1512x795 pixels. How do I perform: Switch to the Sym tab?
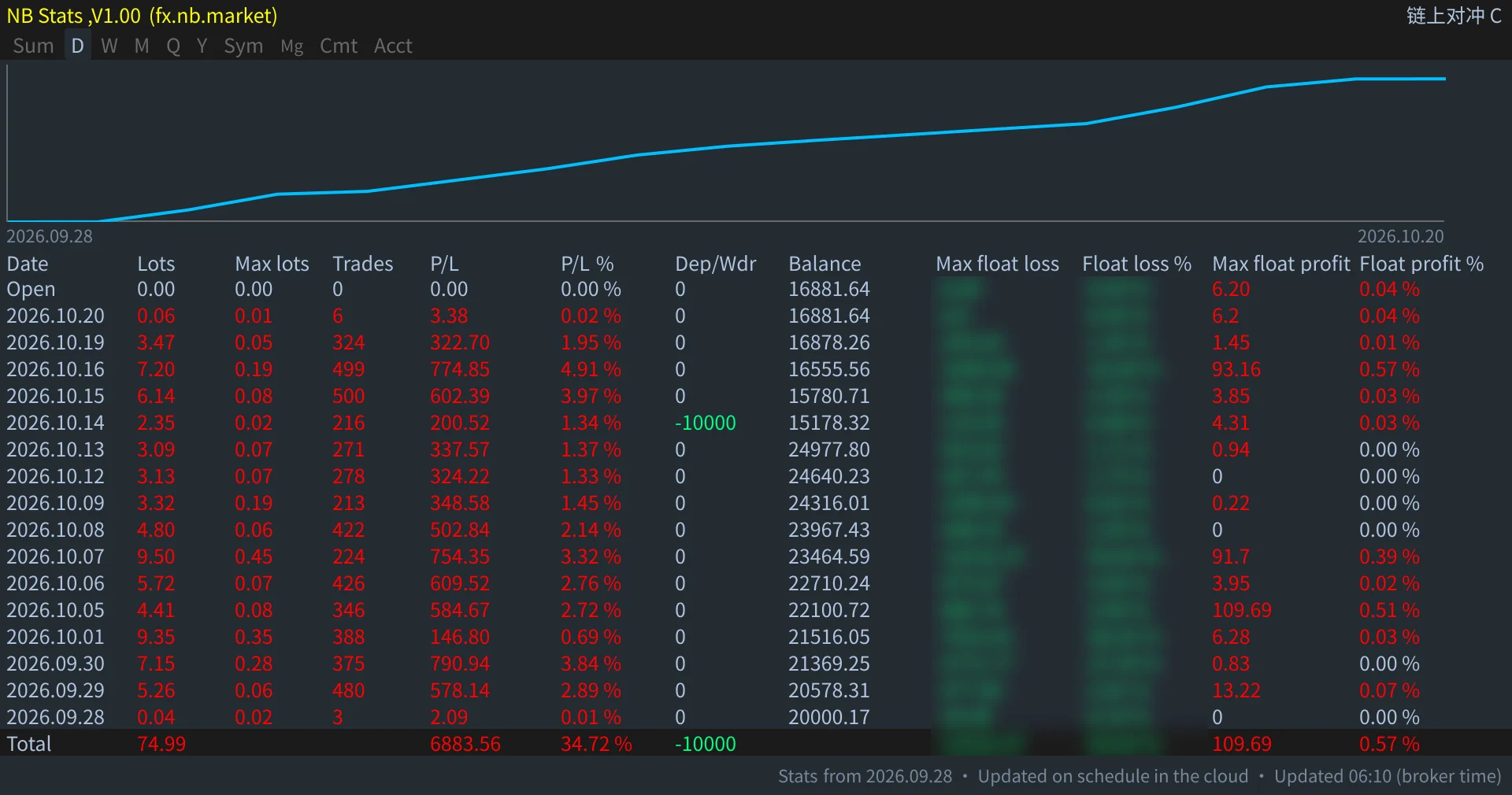tap(243, 46)
